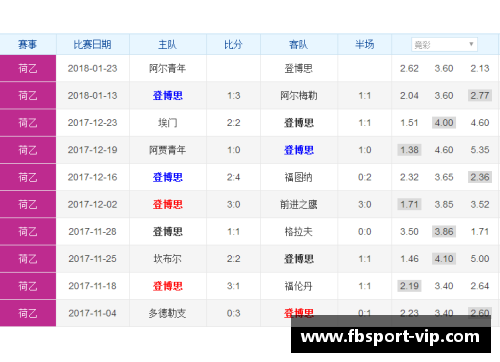Click the 荷乙 league cell on 2017-12-23 row
Screen dimensions: 500x362
point(28,123)
